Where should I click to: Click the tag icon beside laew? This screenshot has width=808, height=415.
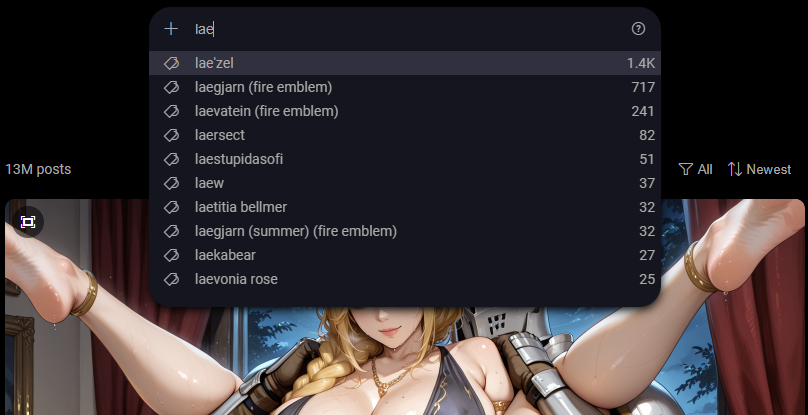pos(171,184)
